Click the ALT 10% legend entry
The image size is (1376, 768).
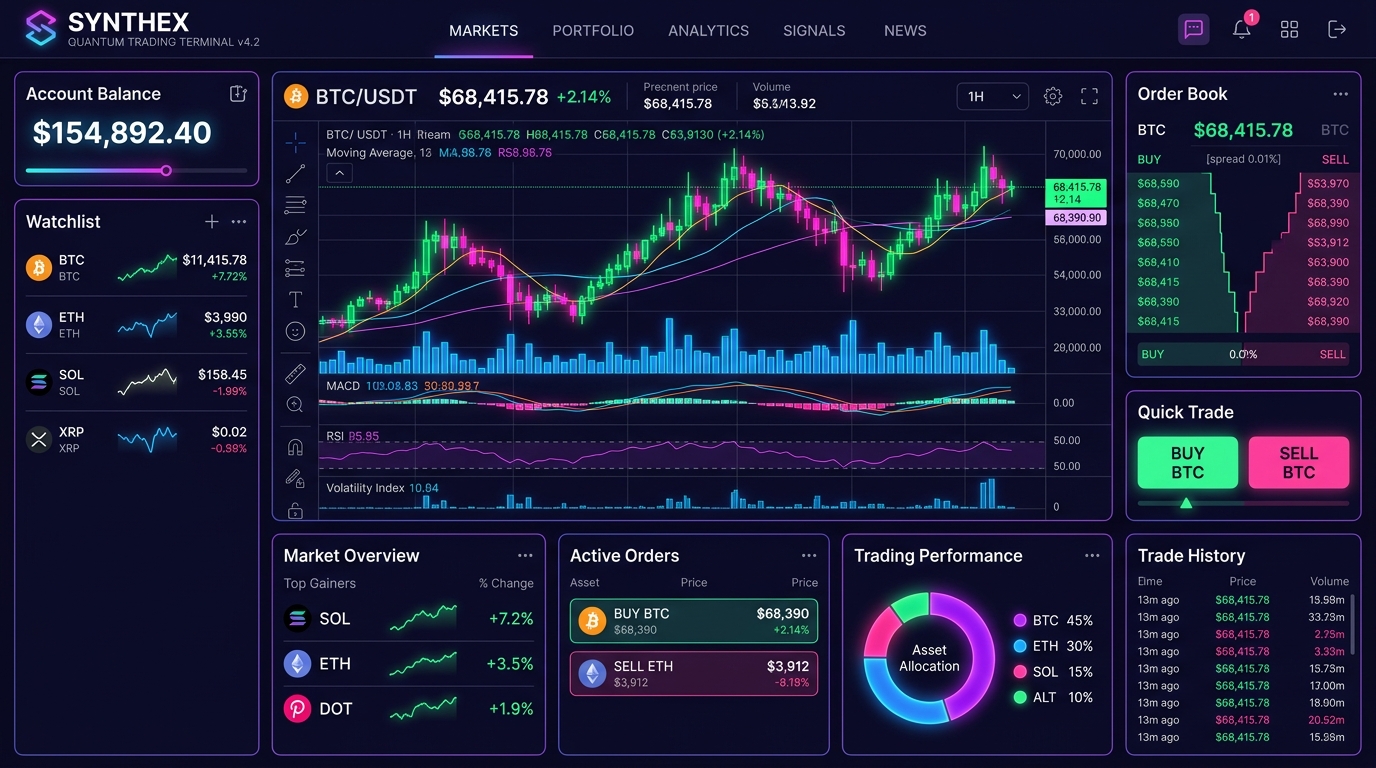pyautogui.click(x=1053, y=697)
